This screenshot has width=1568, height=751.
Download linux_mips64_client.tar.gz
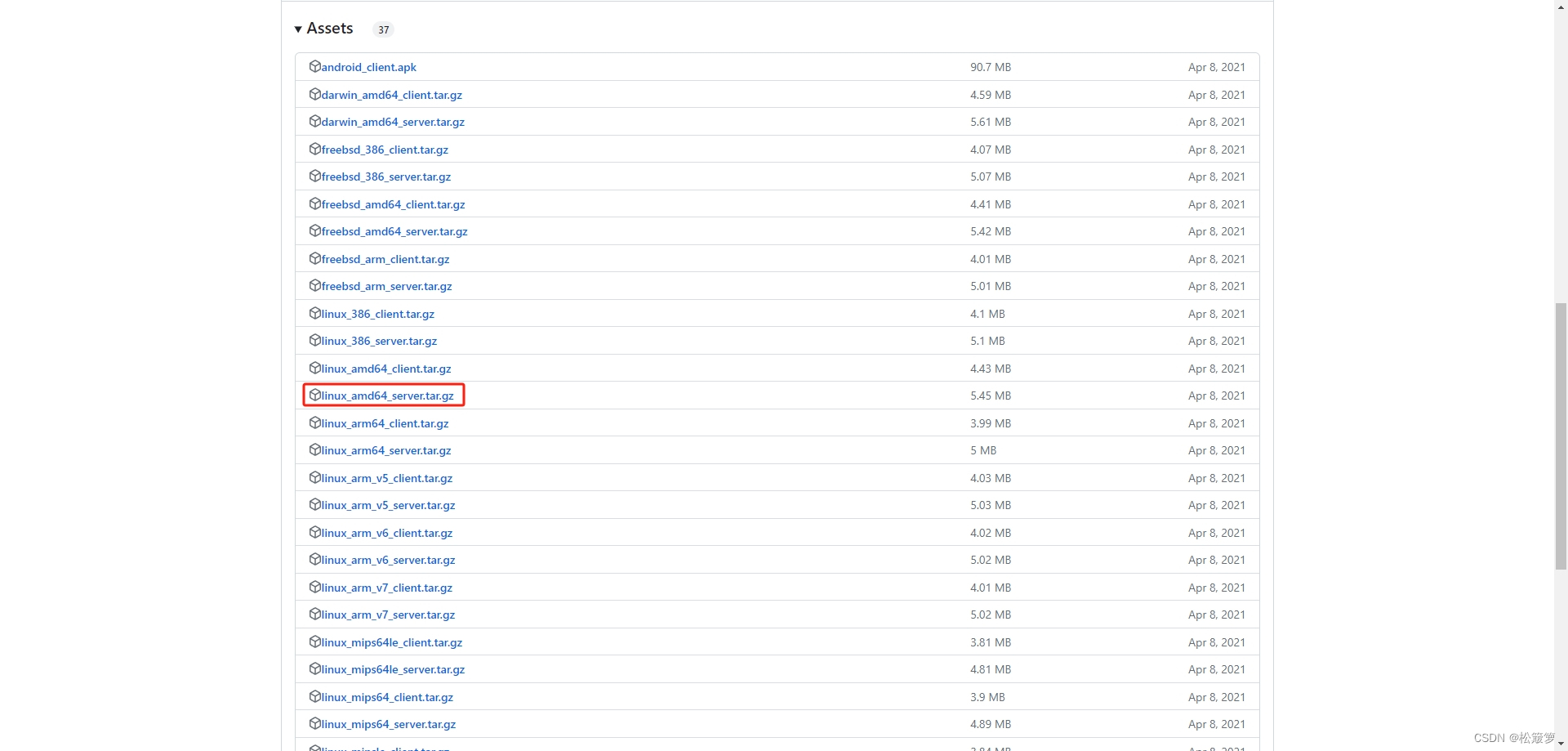(388, 697)
